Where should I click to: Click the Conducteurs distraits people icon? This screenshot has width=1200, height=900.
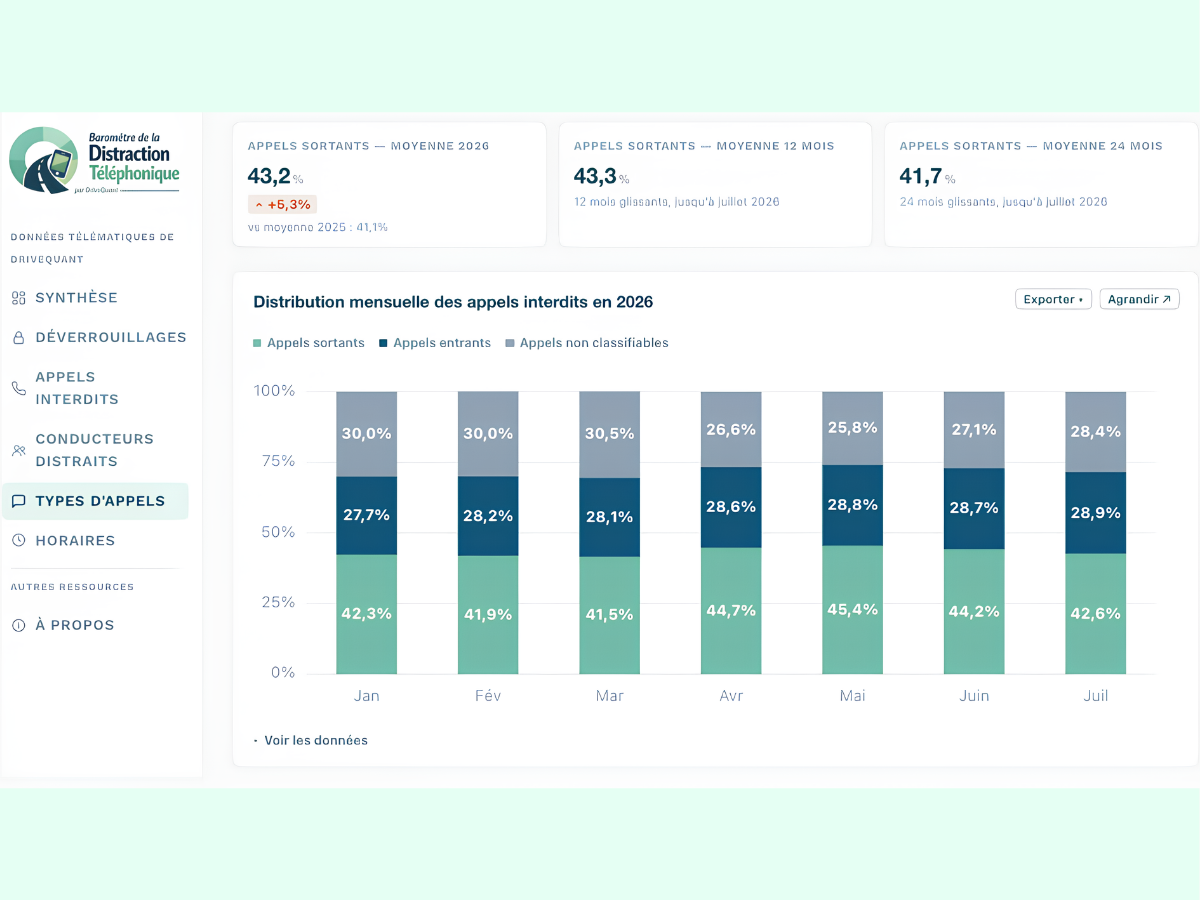(x=18, y=450)
